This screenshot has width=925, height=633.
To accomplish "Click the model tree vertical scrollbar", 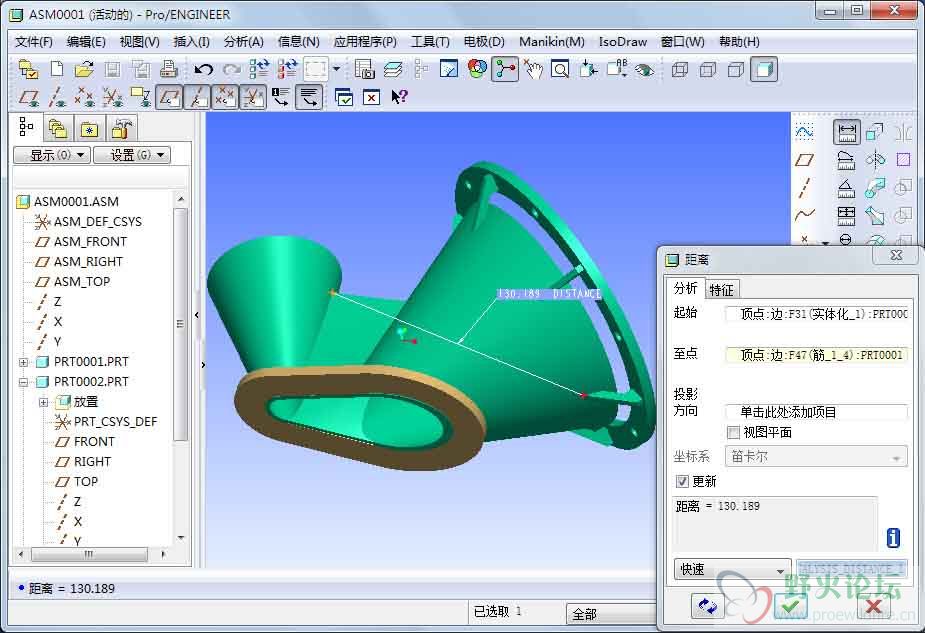I will (x=181, y=323).
